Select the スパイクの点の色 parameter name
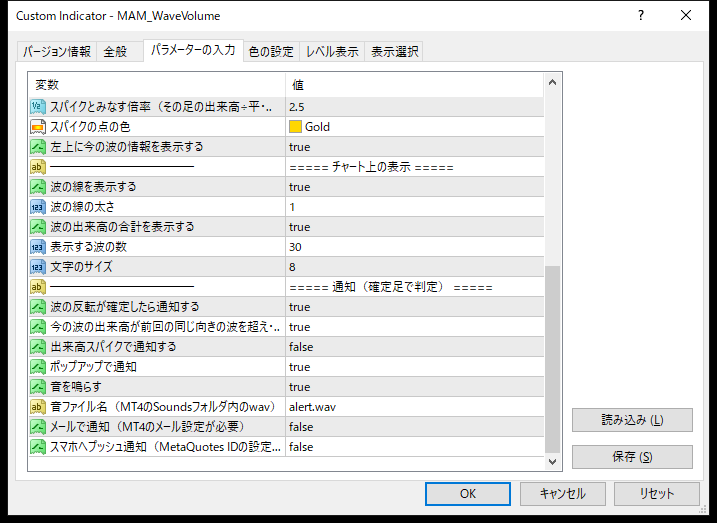This screenshot has width=717, height=523. point(90,127)
